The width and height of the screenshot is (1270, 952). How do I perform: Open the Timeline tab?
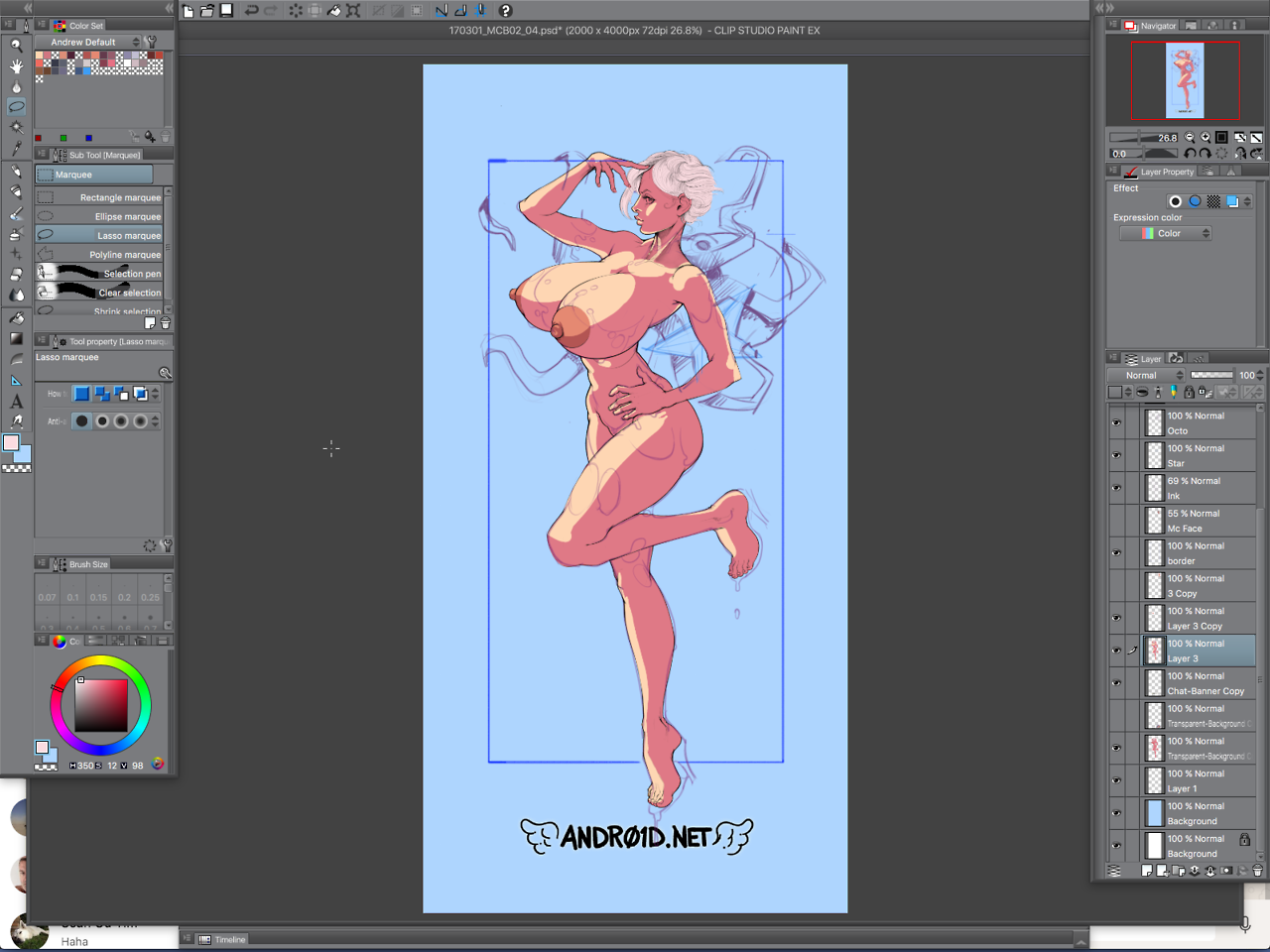click(x=222, y=939)
